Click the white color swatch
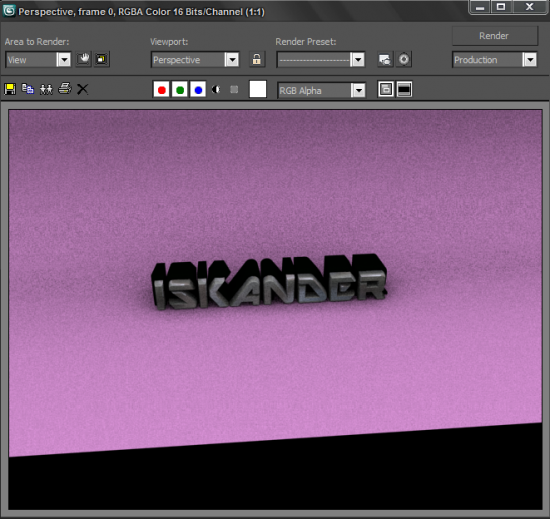 tap(258, 89)
